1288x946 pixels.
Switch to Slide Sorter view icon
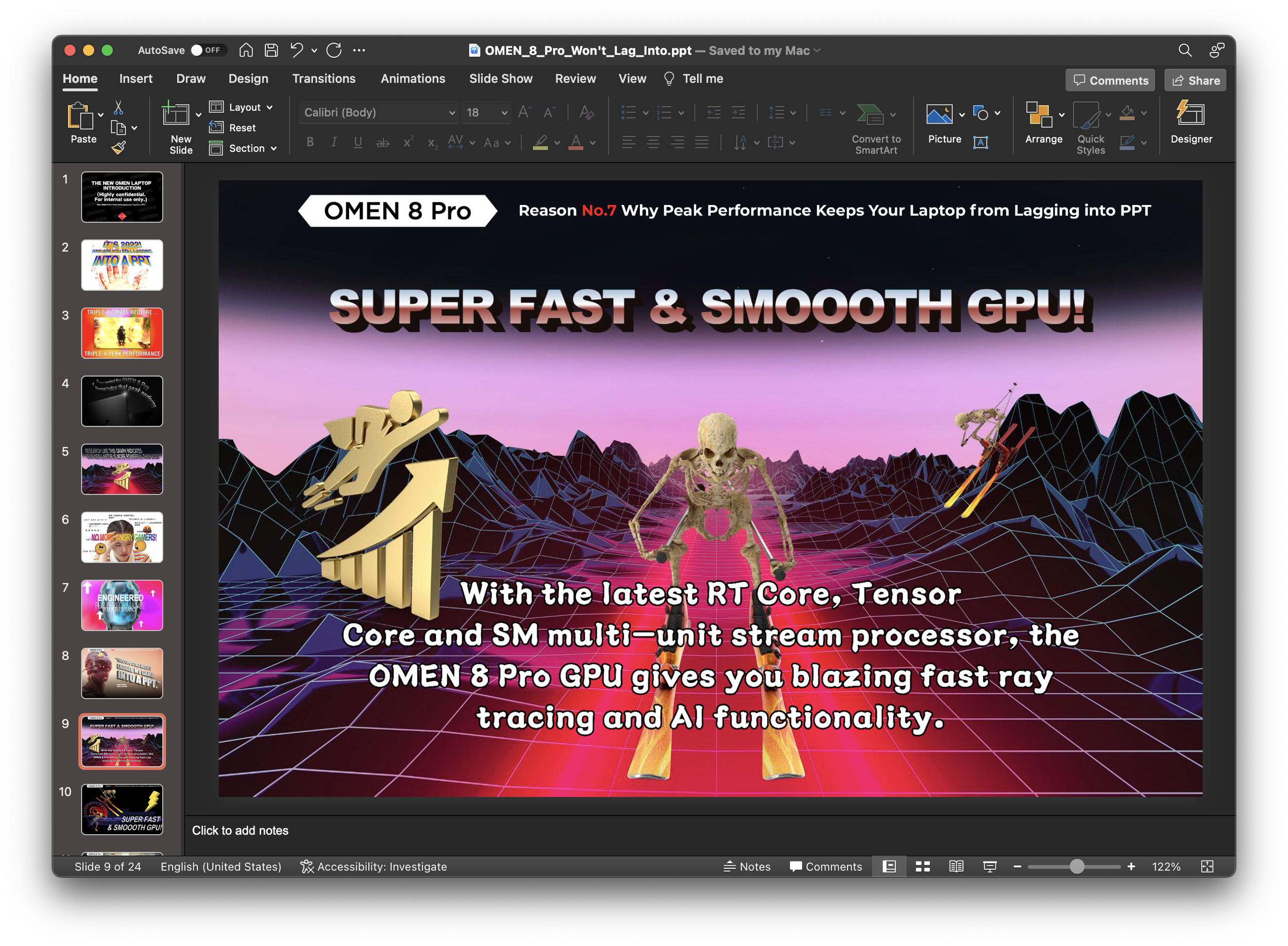click(922, 866)
